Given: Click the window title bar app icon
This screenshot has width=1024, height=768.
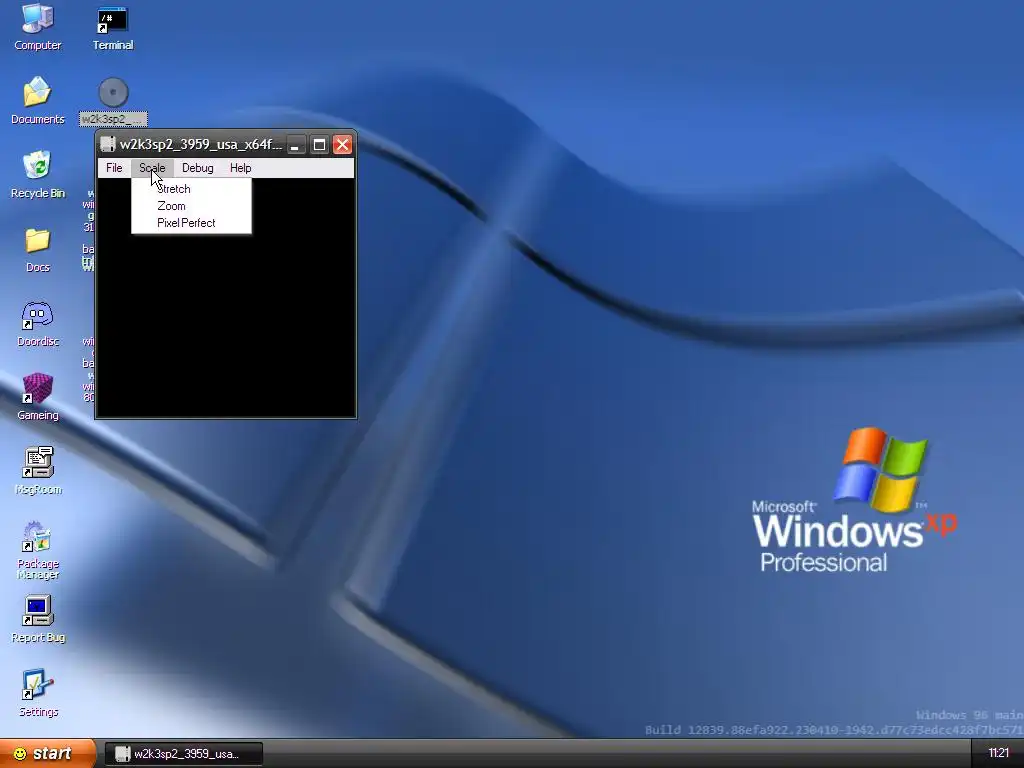Looking at the screenshot, I should pyautogui.click(x=108, y=144).
